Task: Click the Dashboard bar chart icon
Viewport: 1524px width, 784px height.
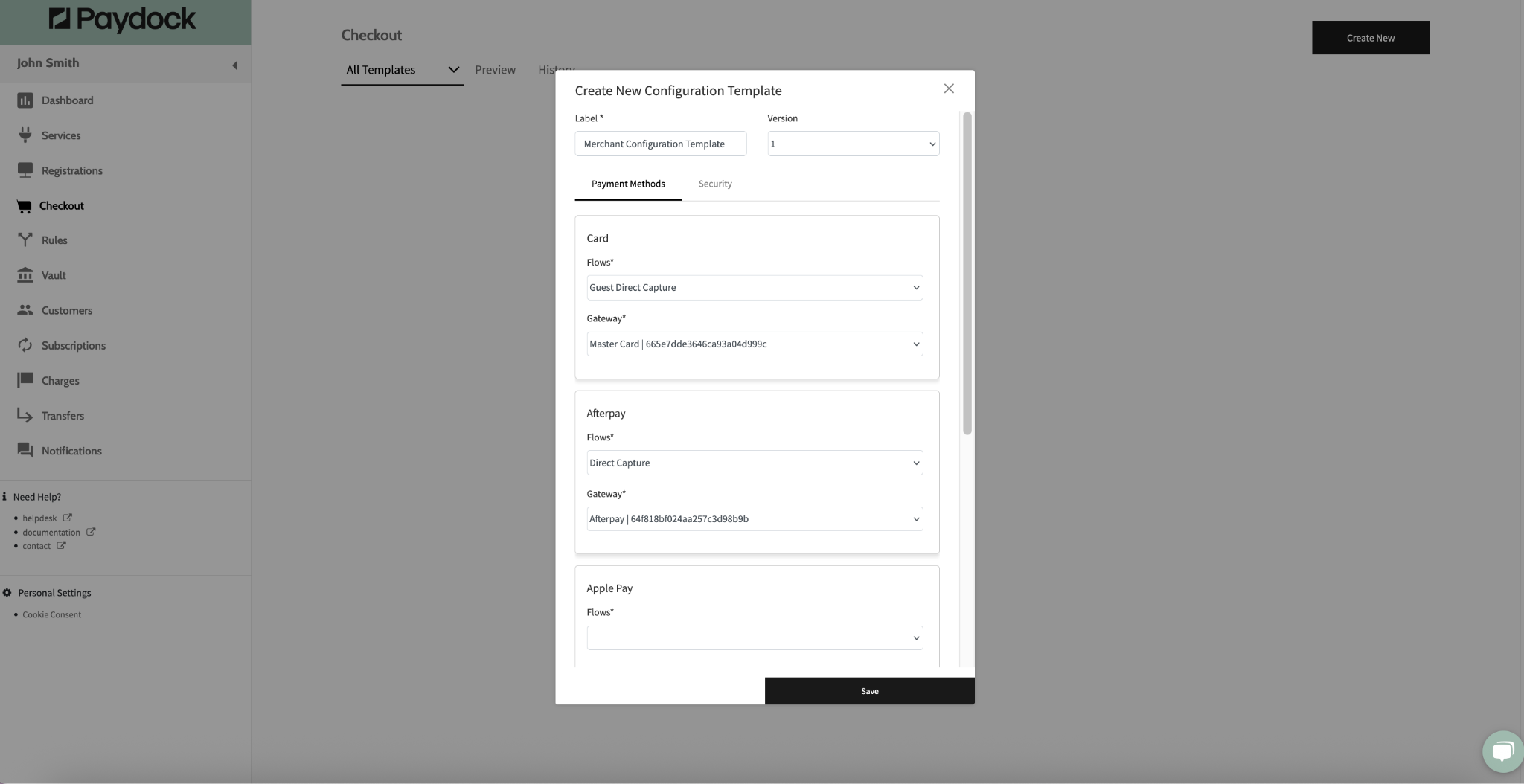Action: pyautogui.click(x=25, y=100)
